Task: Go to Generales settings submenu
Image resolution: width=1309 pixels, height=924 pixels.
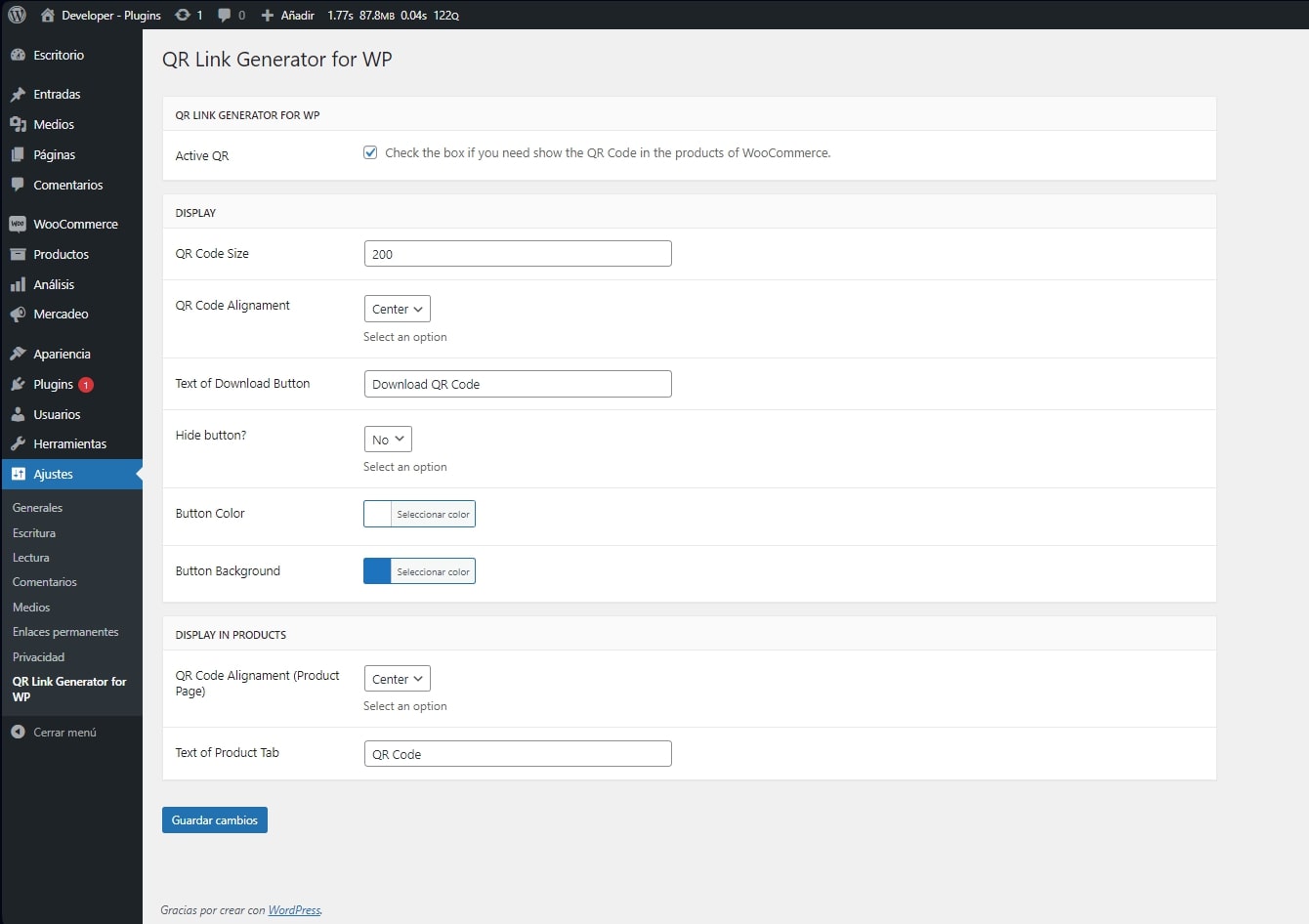Action: point(37,508)
